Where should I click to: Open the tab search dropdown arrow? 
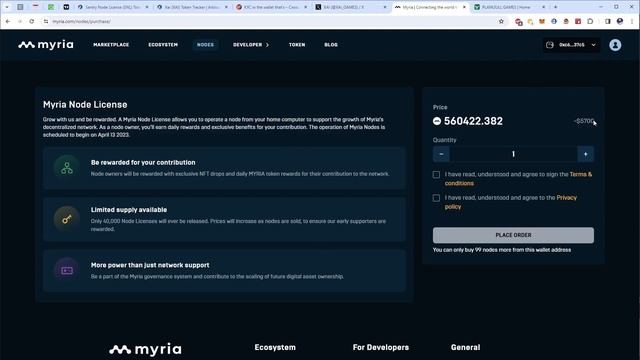[7, 7]
